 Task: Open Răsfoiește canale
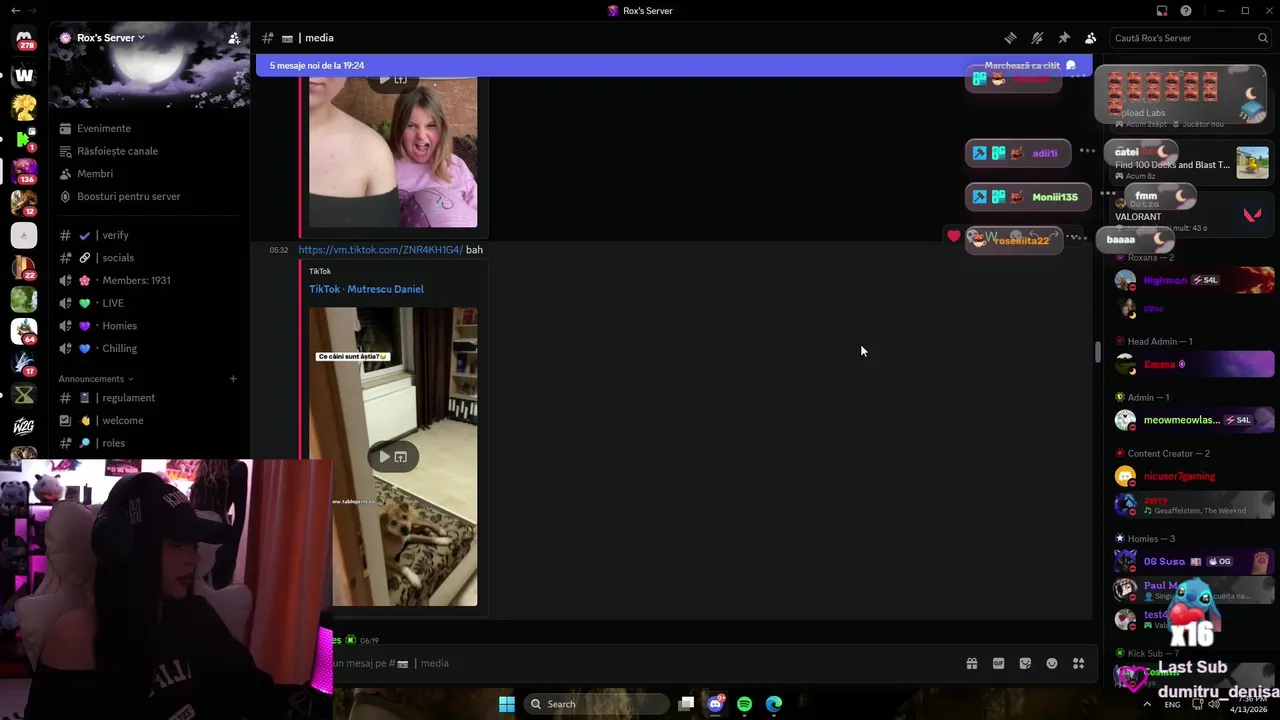coord(117,151)
